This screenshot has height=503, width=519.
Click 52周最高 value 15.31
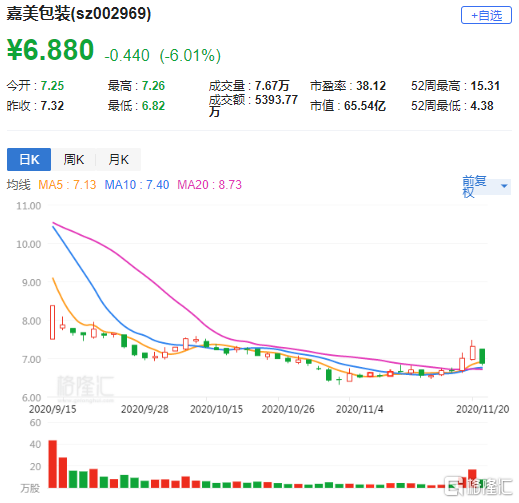(485, 86)
